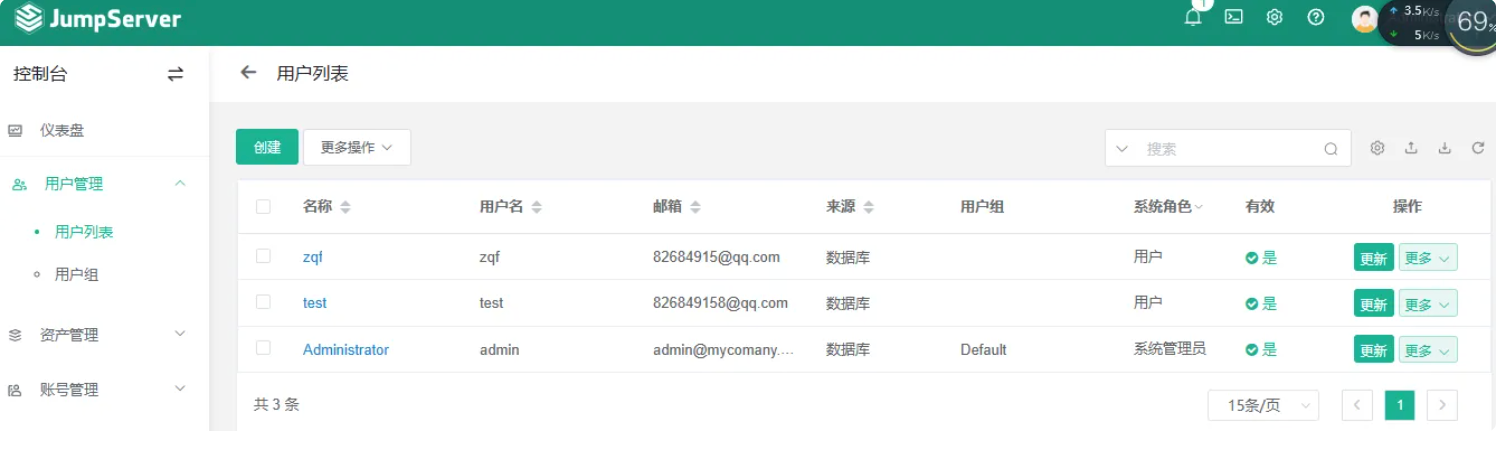
Task: Refresh the user list table
Action: point(1478,148)
